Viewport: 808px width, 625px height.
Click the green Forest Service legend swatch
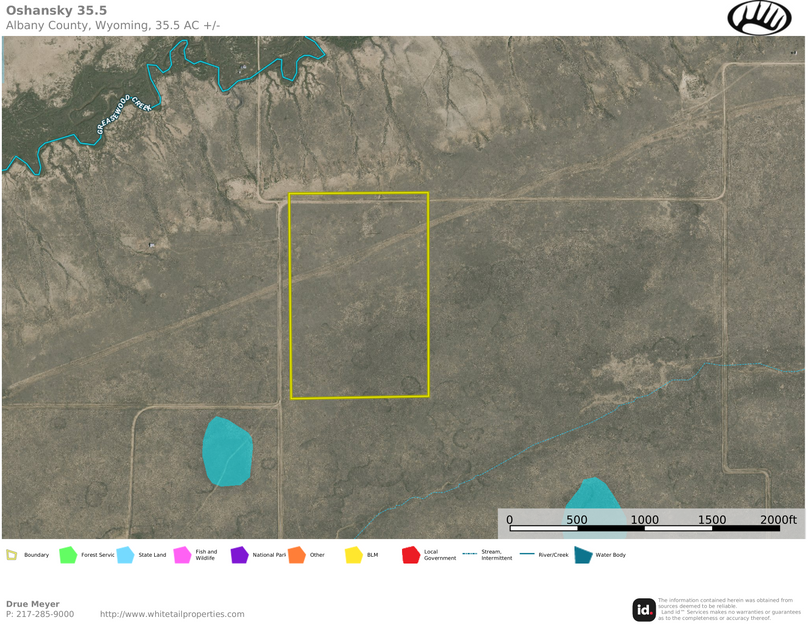(67, 555)
